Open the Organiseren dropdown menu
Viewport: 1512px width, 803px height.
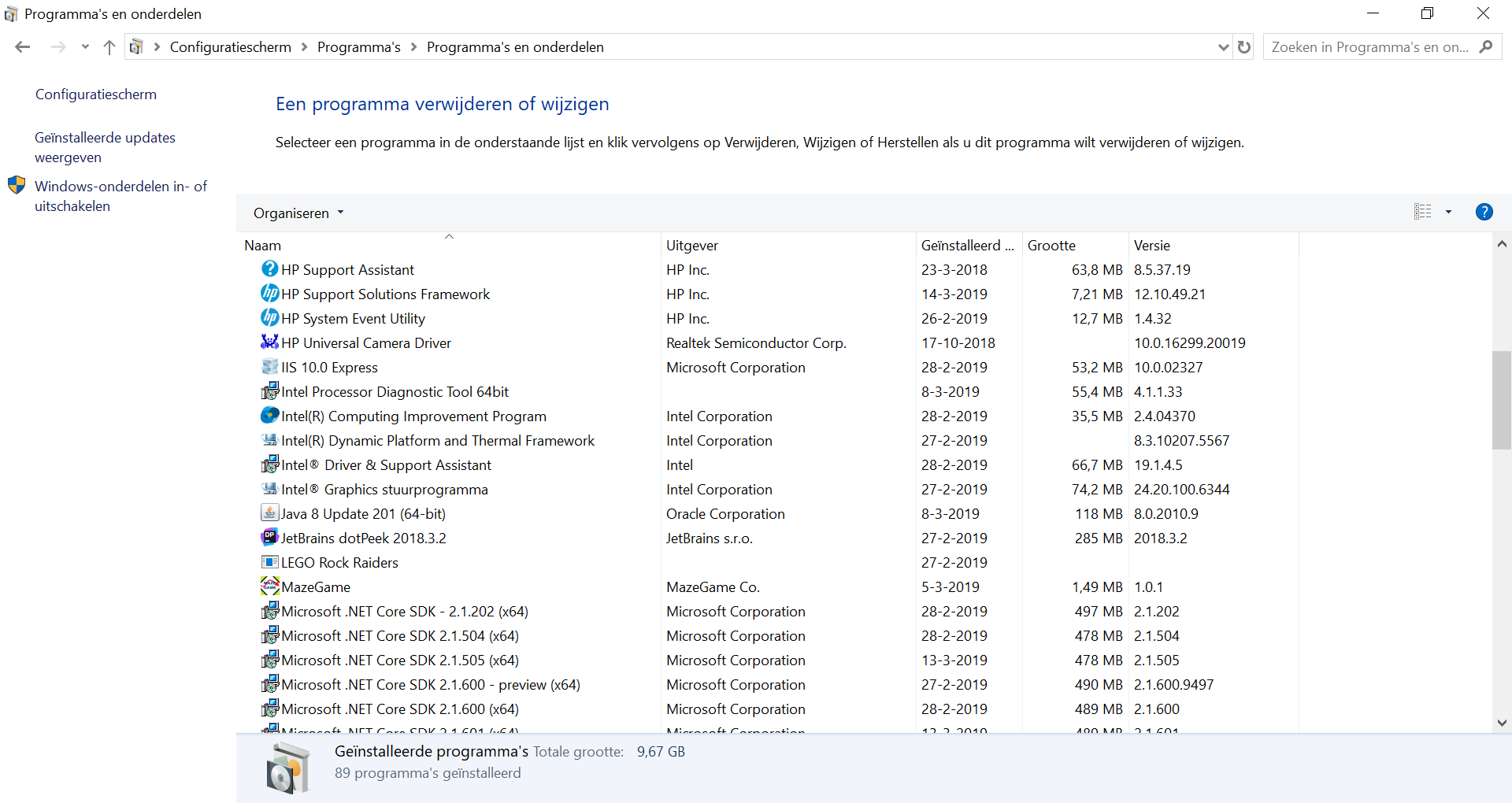coord(298,213)
